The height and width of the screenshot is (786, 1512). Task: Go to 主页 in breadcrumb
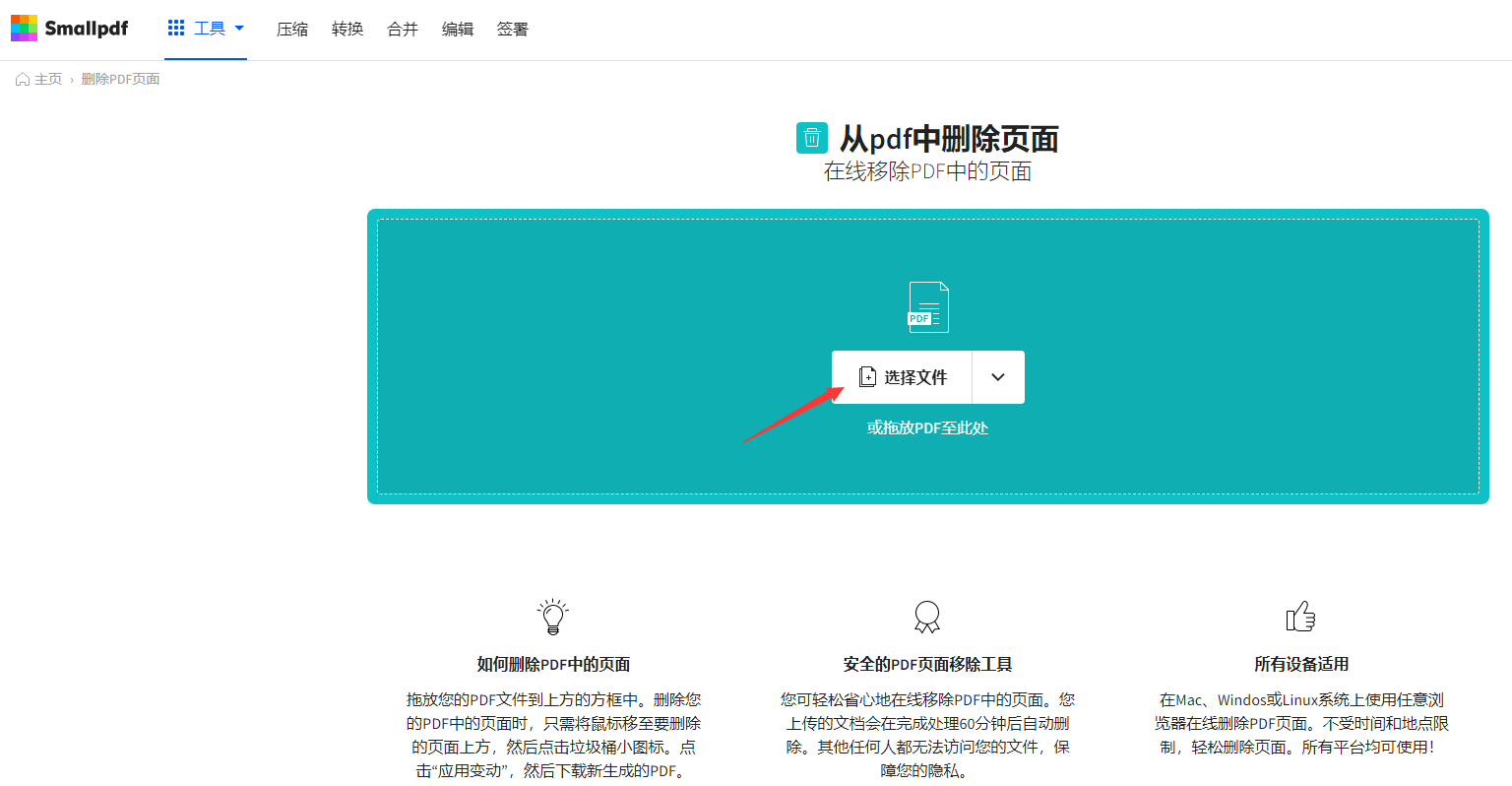(x=48, y=79)
